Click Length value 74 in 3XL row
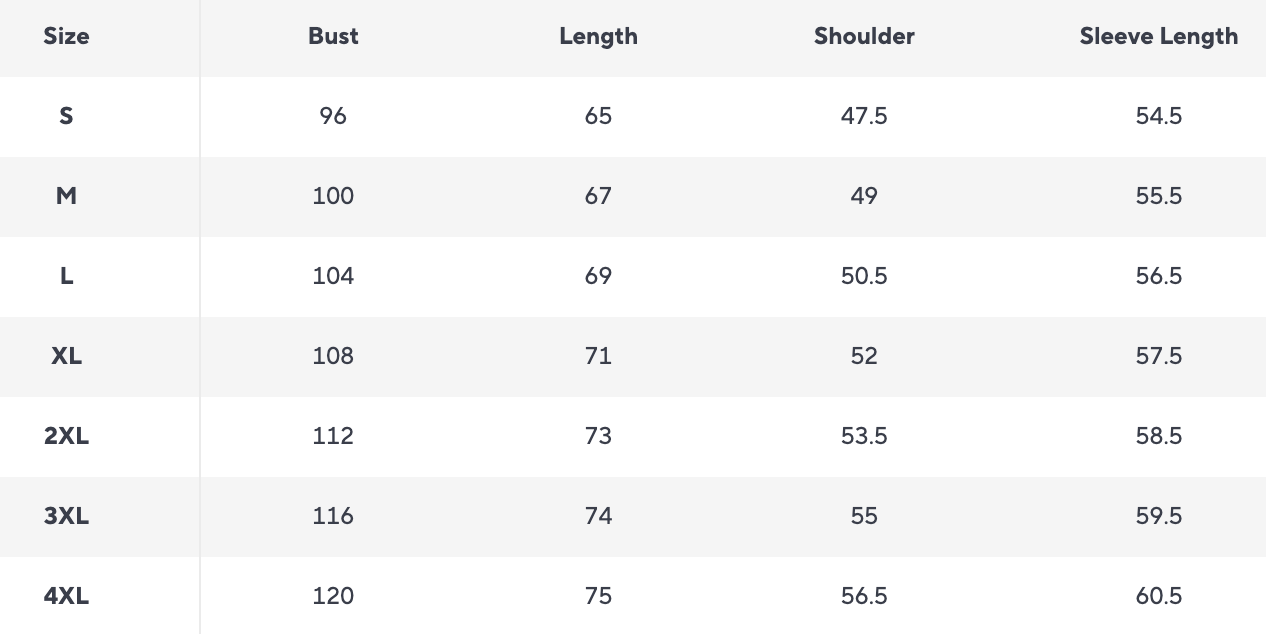The height and width of the screenshot is (634, 1266). tap(598, 516)
